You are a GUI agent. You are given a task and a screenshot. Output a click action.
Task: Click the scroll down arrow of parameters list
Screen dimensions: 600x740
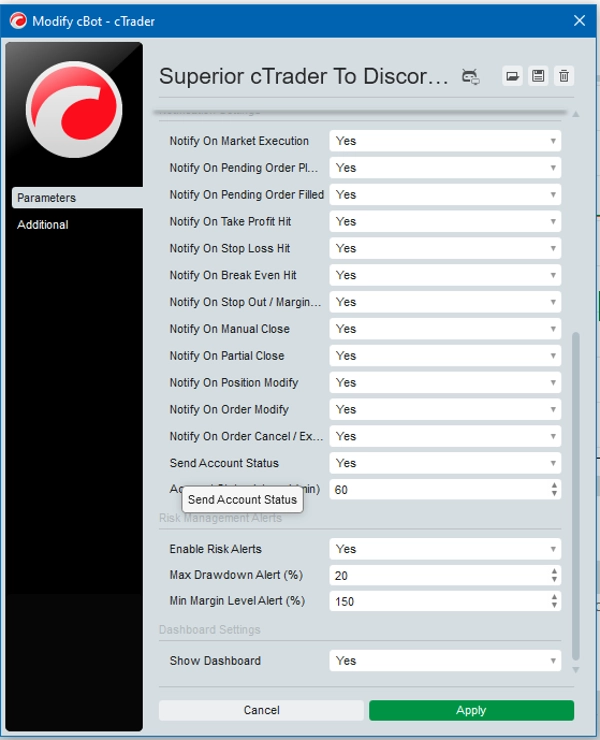click(x=575, y=670)
